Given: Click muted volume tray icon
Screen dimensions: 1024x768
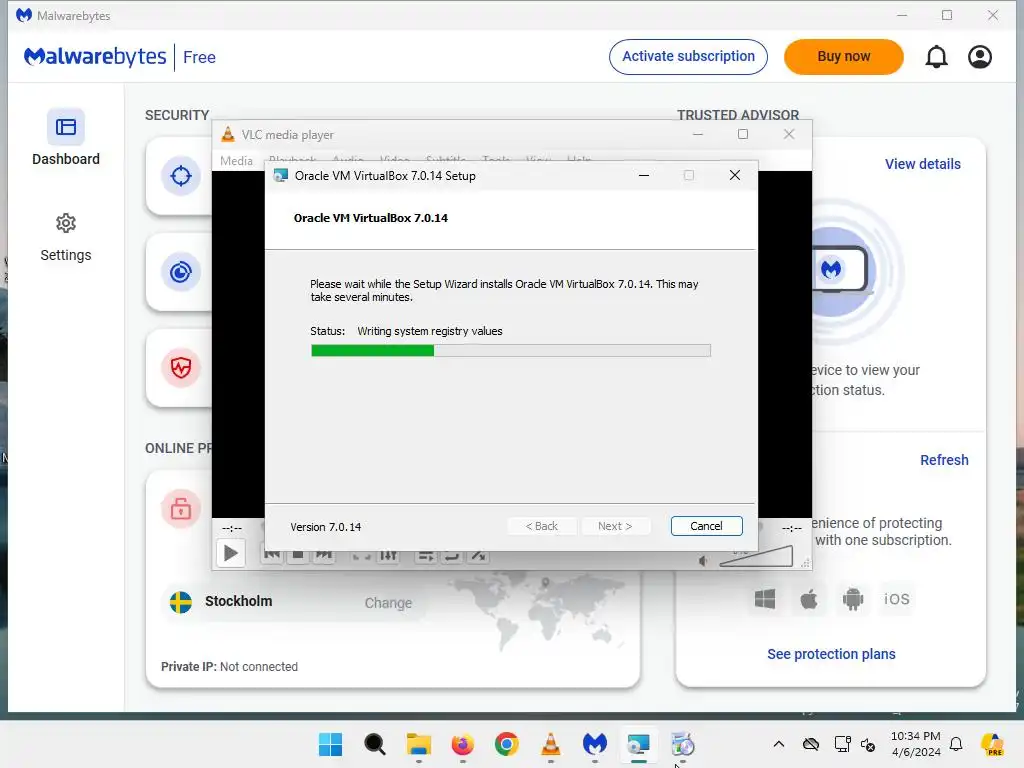Looking at the screenshot, I should (868, 744).
